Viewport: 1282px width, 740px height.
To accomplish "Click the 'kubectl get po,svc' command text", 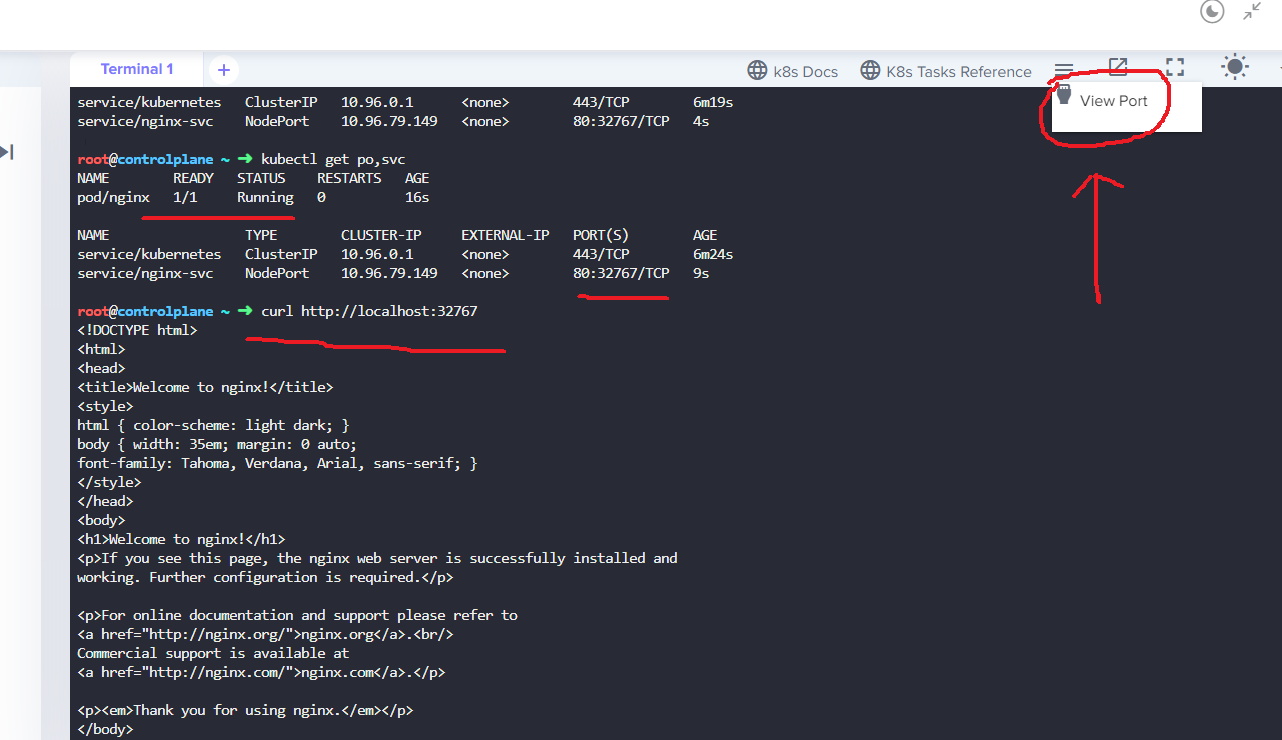I will [333, 160].
